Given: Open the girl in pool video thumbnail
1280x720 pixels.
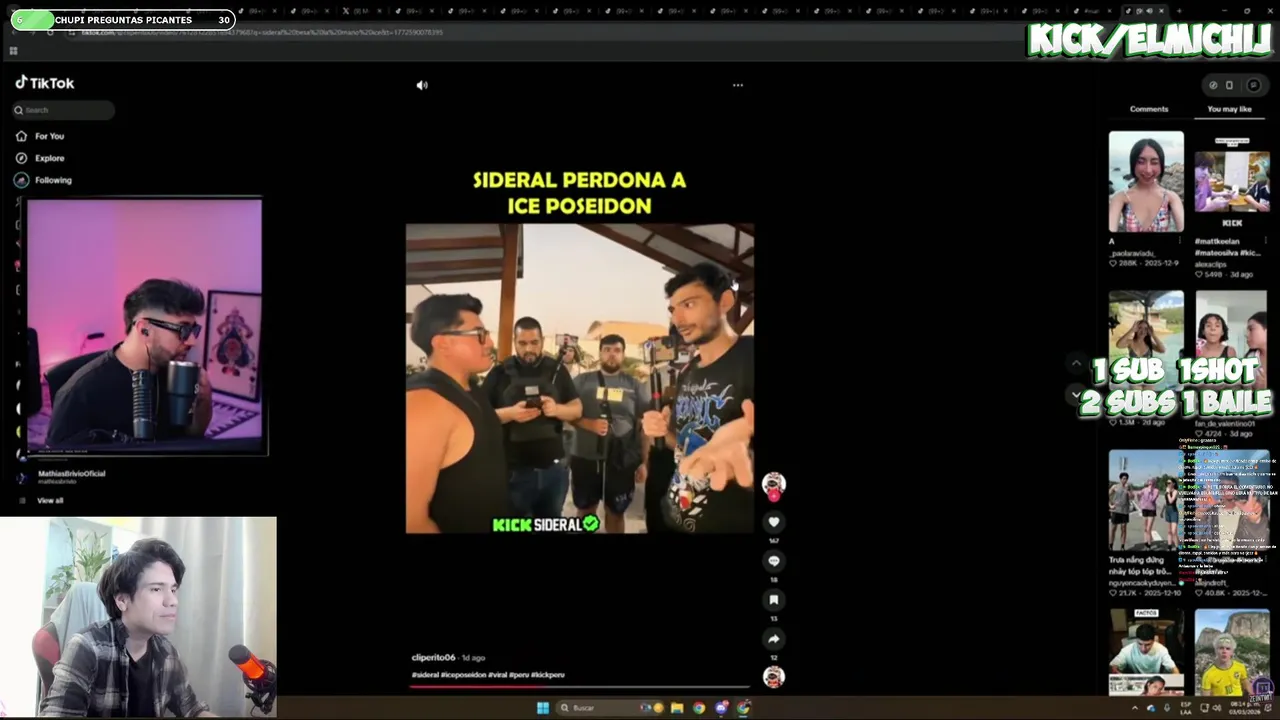Looking at the screenshot, I should 1146,340.
